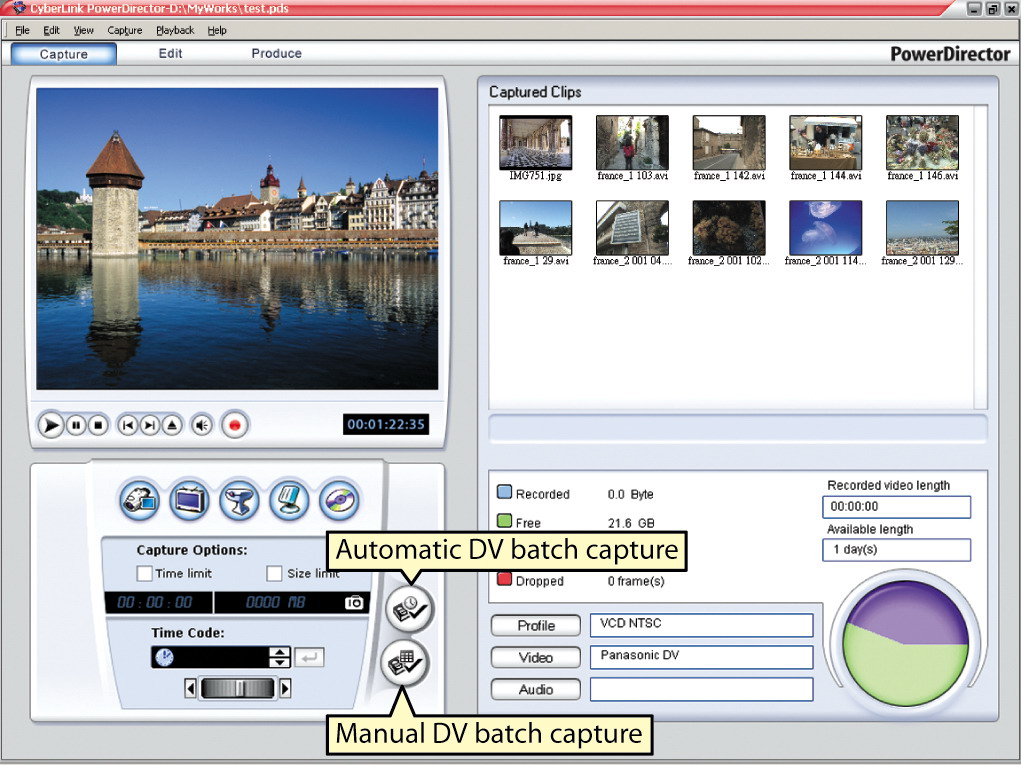Start automatic DV batch capture

[409, 609]
